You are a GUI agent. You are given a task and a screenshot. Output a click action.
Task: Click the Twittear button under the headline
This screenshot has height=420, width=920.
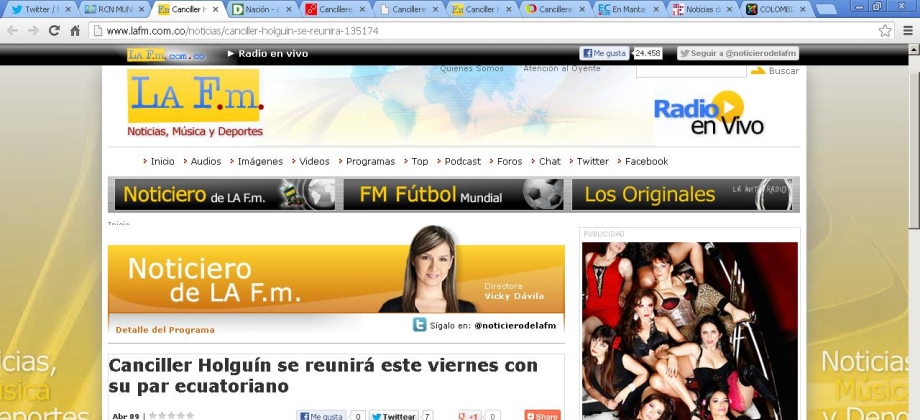(x=394, y=416)
